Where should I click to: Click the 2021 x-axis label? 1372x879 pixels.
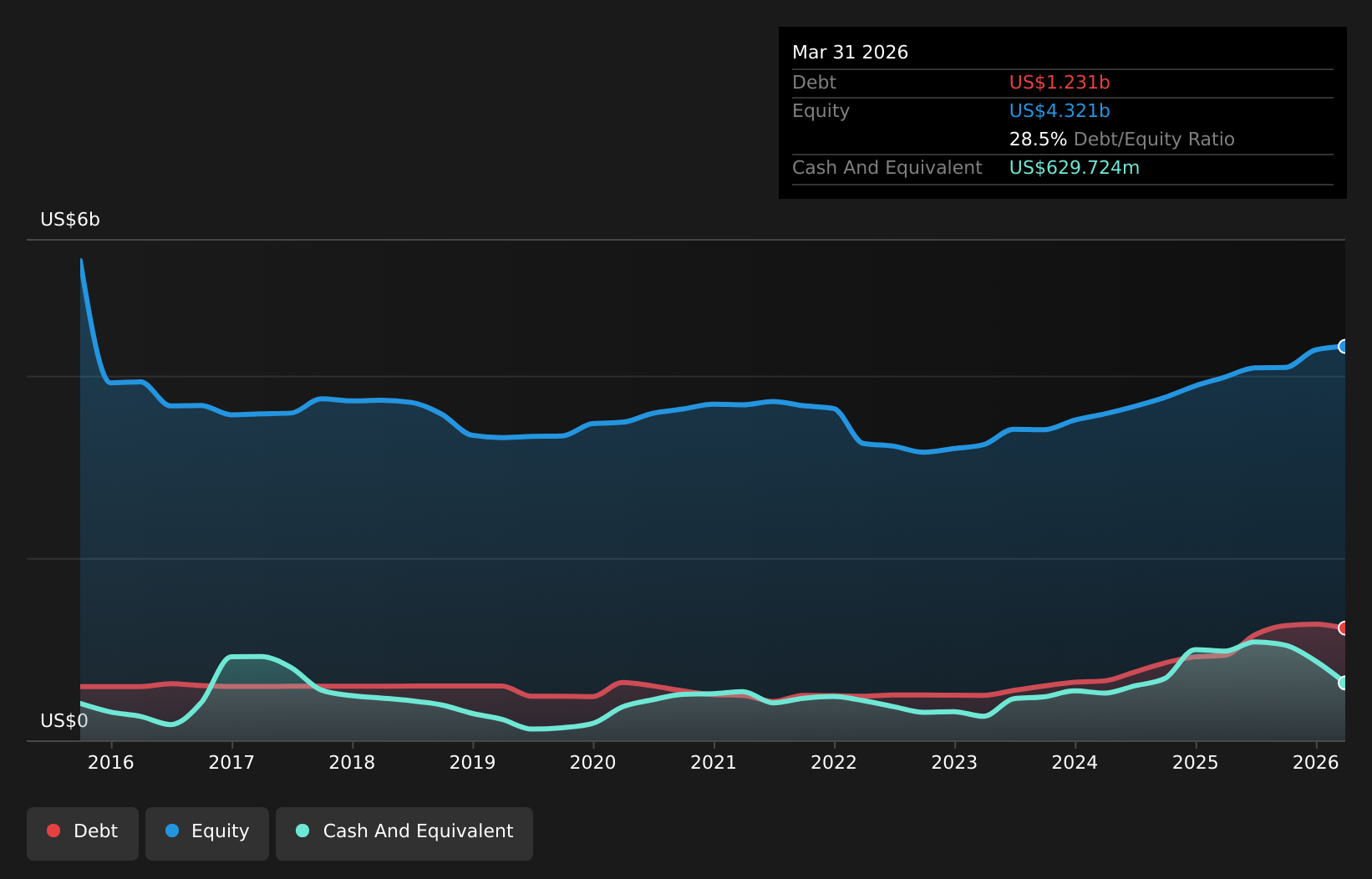click(714, 763)
